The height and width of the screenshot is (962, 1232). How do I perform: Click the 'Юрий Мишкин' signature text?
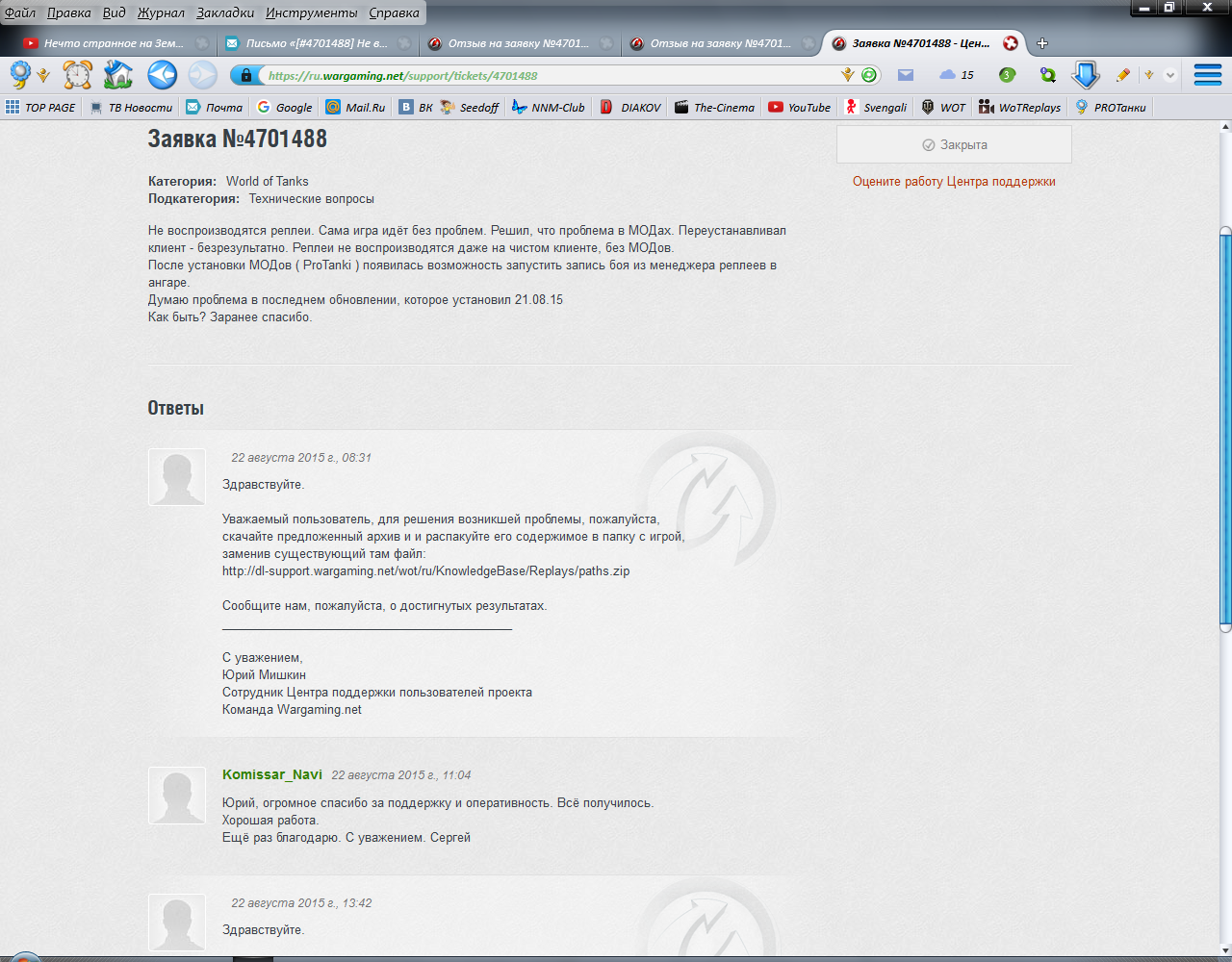coord(264,675)
